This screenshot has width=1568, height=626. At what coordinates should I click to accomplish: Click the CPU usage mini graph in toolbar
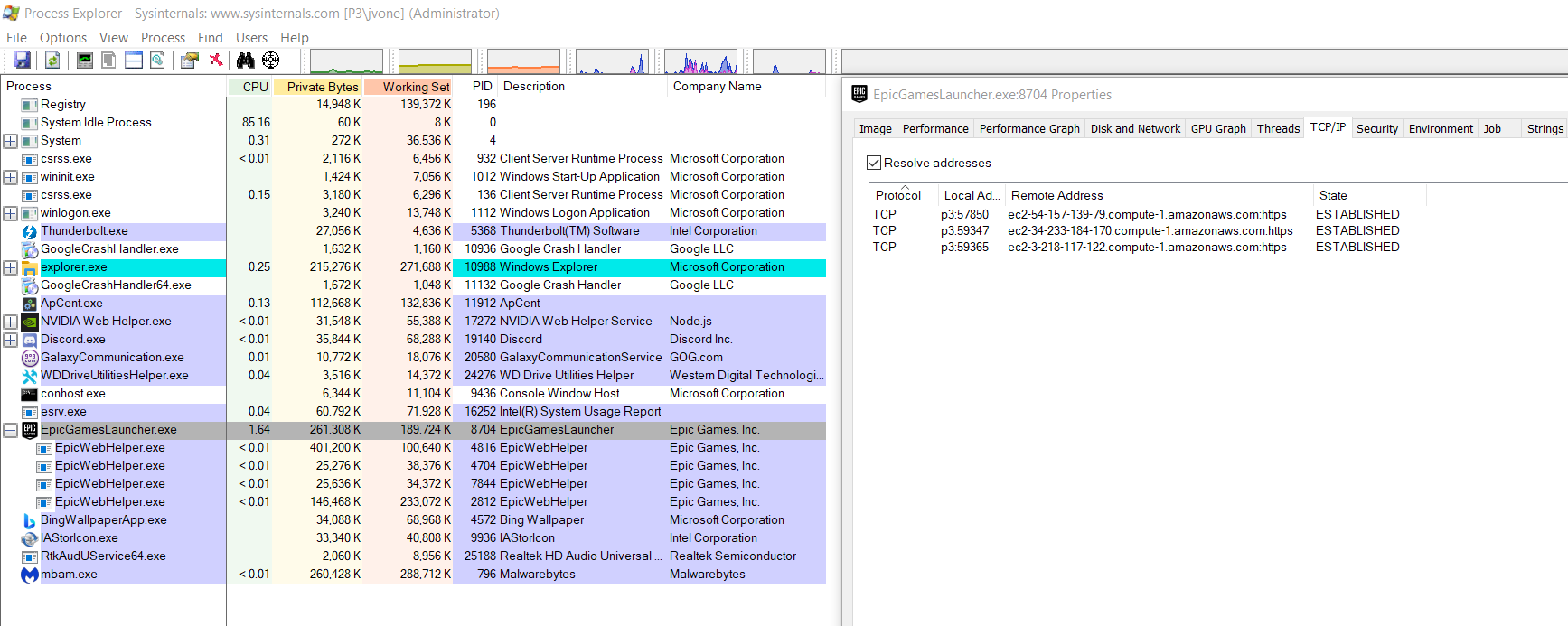pyautogui.click(x=346, y=61)
